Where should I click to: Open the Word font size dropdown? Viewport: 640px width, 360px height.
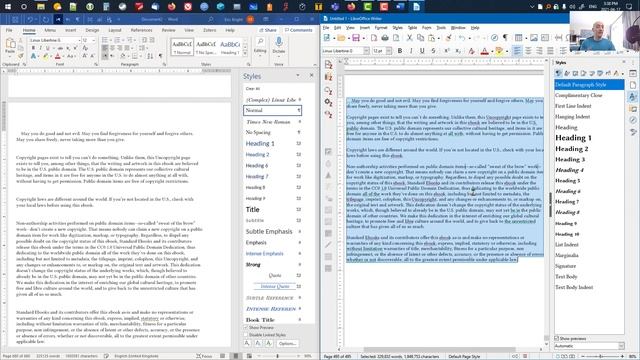point(94,40)
